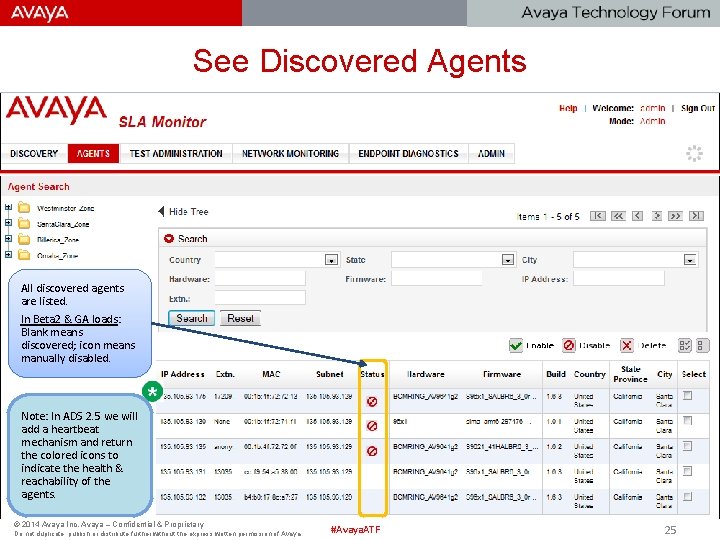Focus the Firmware input field
The height and width of the screenshot is (540, 720).
(436, 278)
